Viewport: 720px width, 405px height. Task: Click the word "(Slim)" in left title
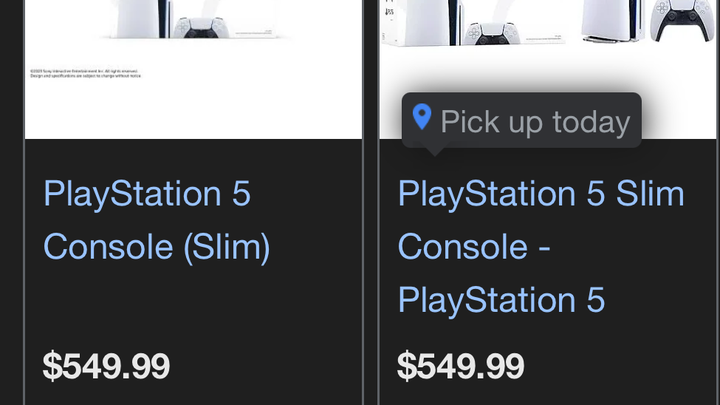(226, 246)
